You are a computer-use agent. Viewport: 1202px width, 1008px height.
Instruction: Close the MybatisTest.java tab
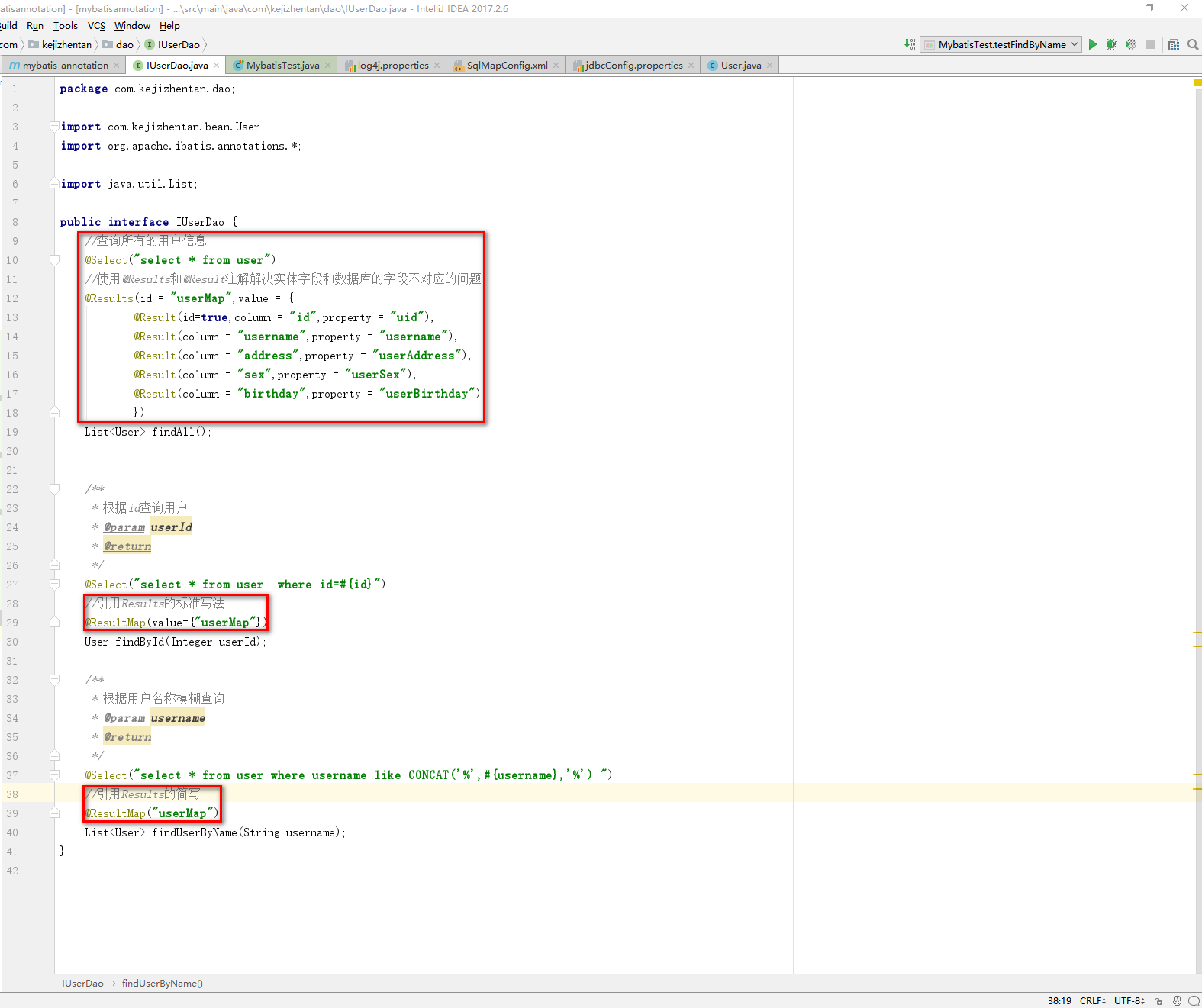(328, 66)
